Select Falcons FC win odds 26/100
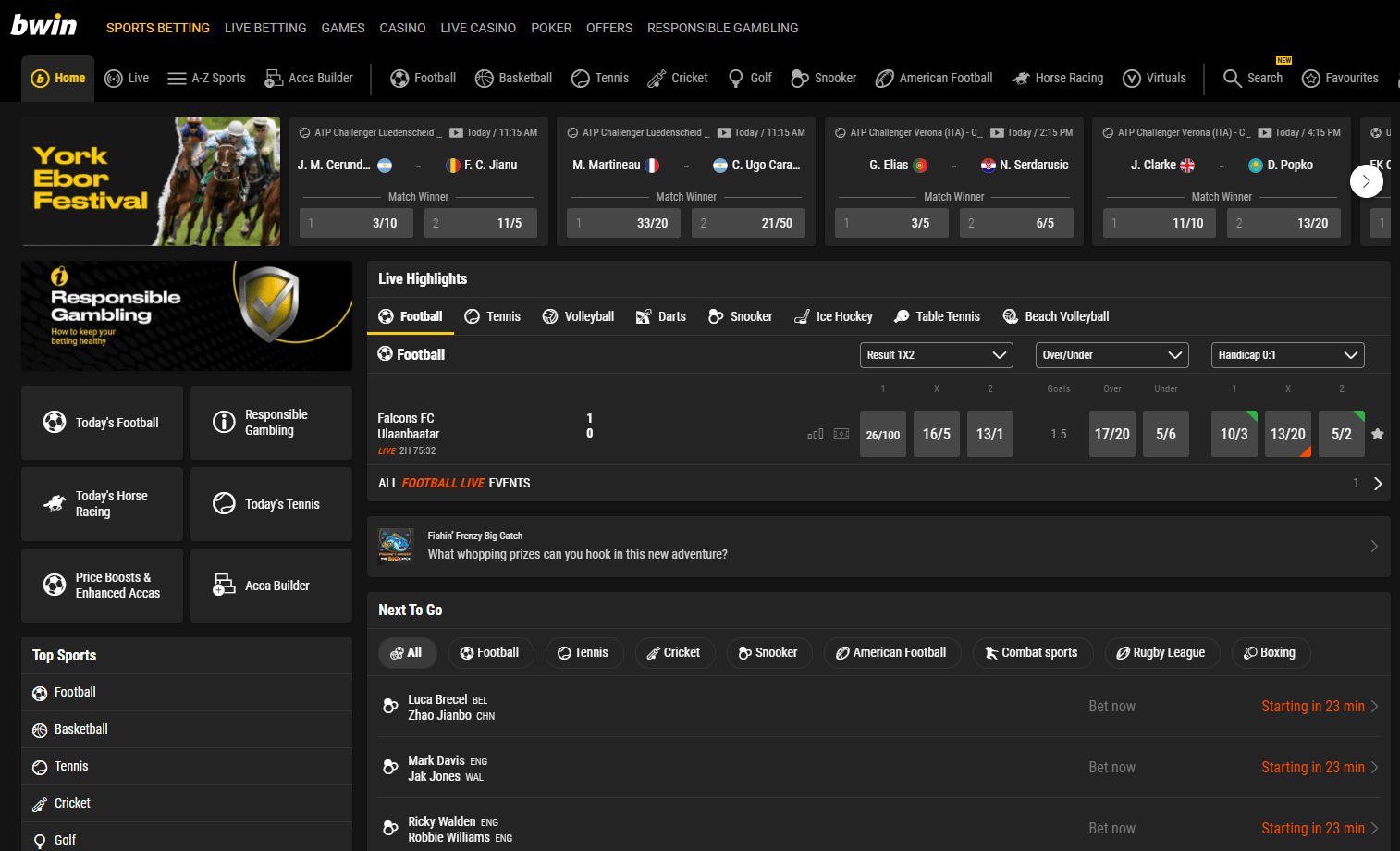The image size is (1400, 851). pyautogui.click(x=883, y=434)
